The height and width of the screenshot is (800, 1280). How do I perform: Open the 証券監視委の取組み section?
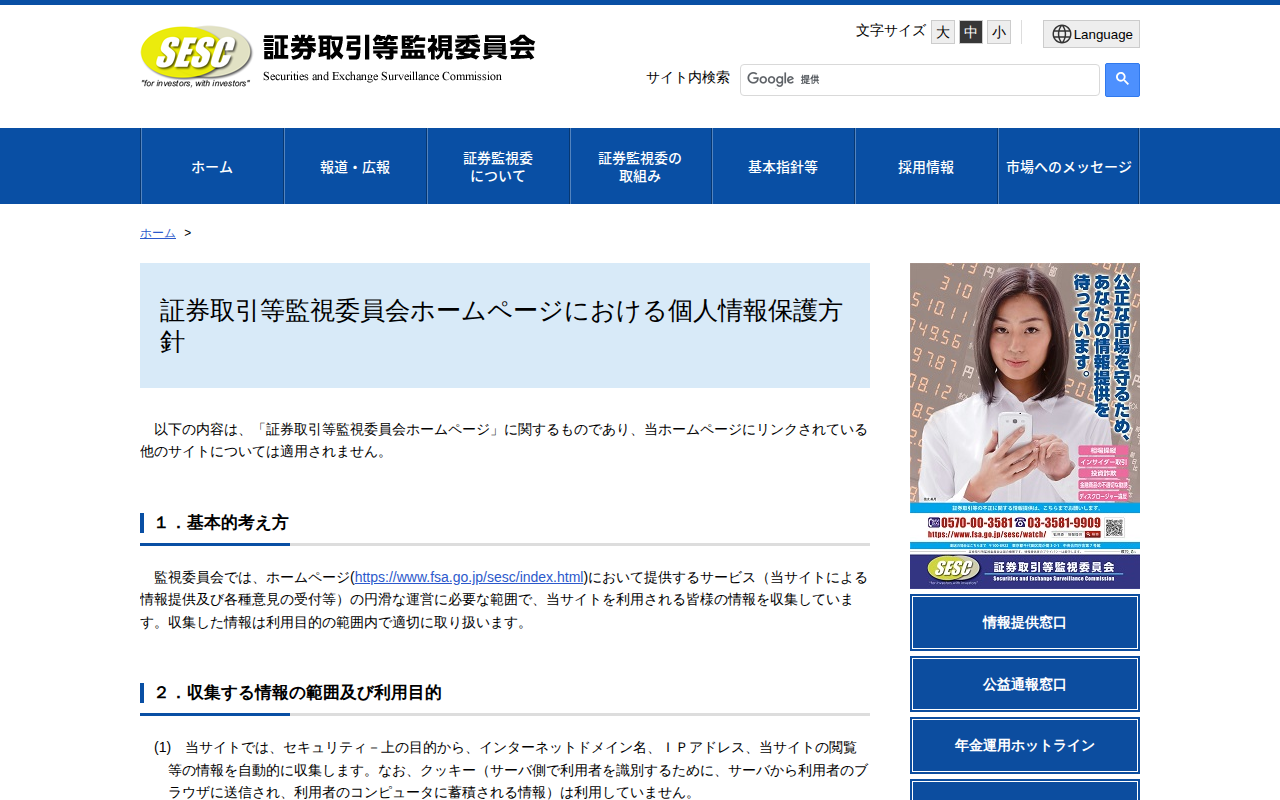coord(640,166)
